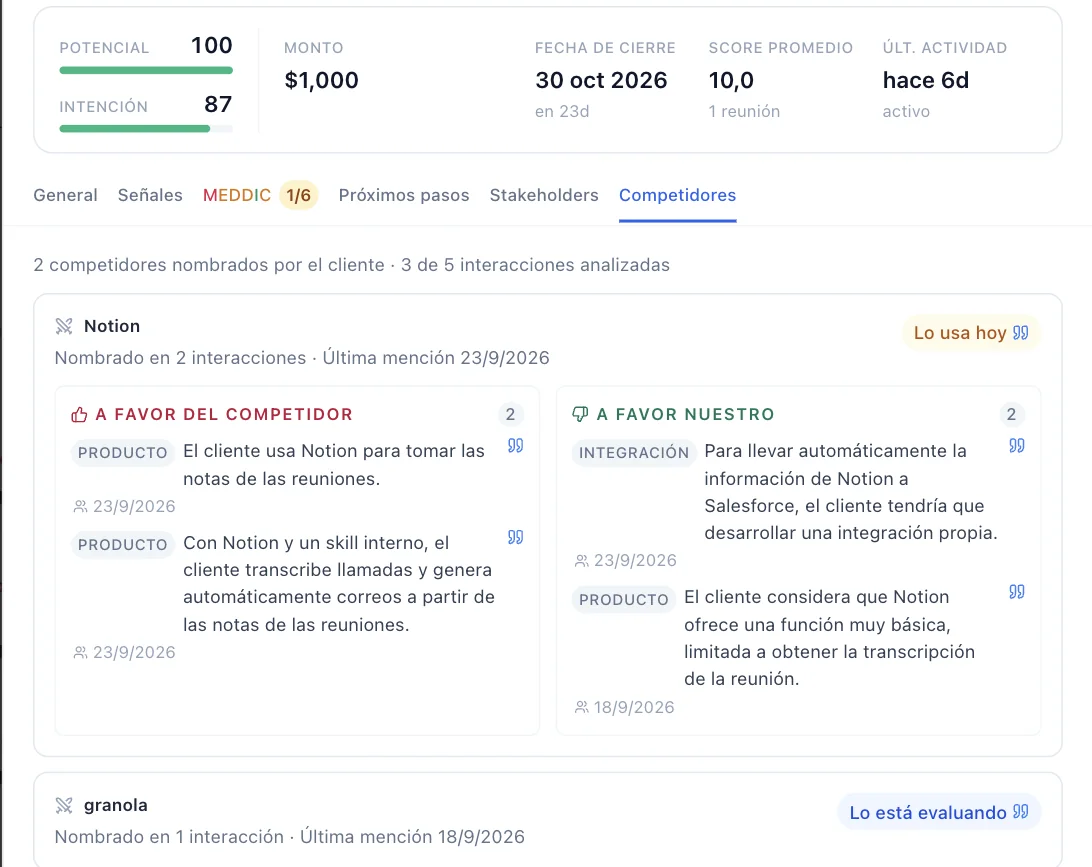Click PRODUCTO tag on skill interno item

coord(123,545)
